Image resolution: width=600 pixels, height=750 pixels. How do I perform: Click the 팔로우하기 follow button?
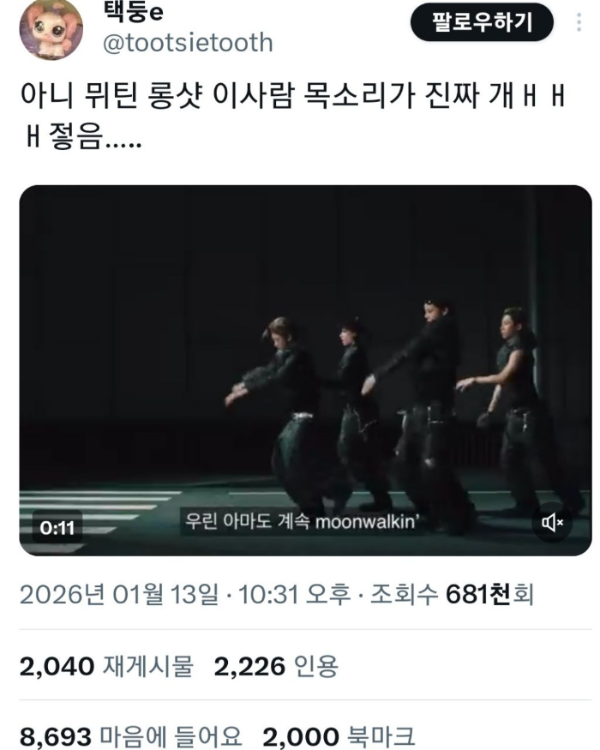(482, 22)
